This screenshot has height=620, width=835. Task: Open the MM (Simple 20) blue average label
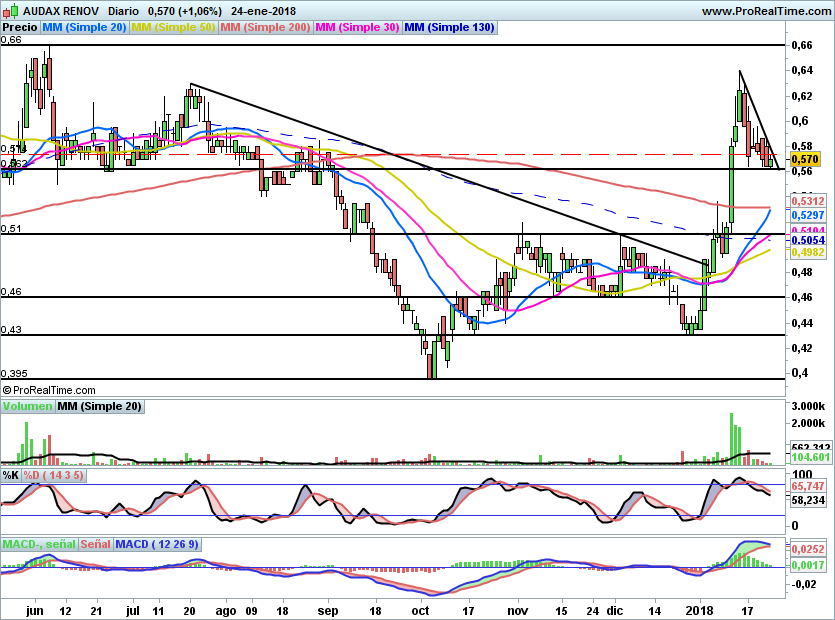[x=84, y=27]
